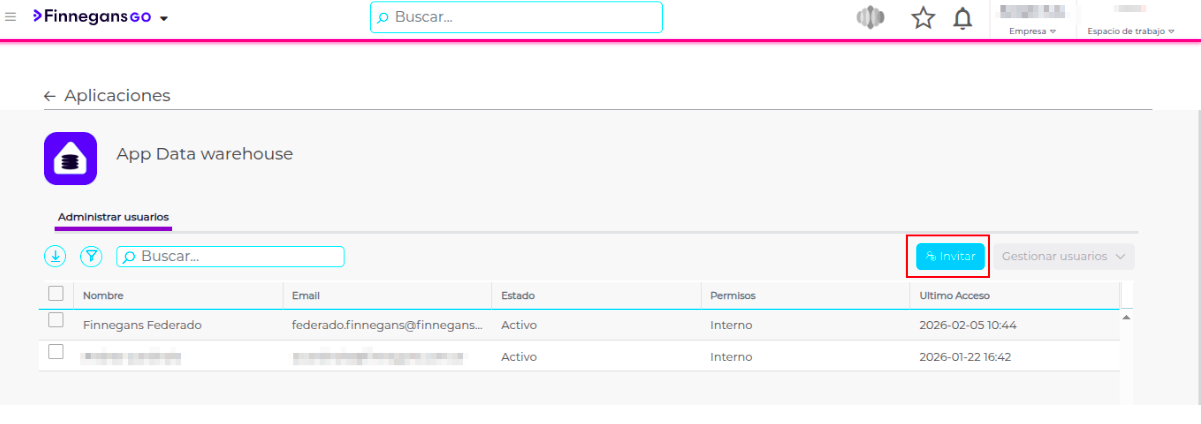Open the notifications bell
The image size is (1201, 424).
(x=962, y=18)
